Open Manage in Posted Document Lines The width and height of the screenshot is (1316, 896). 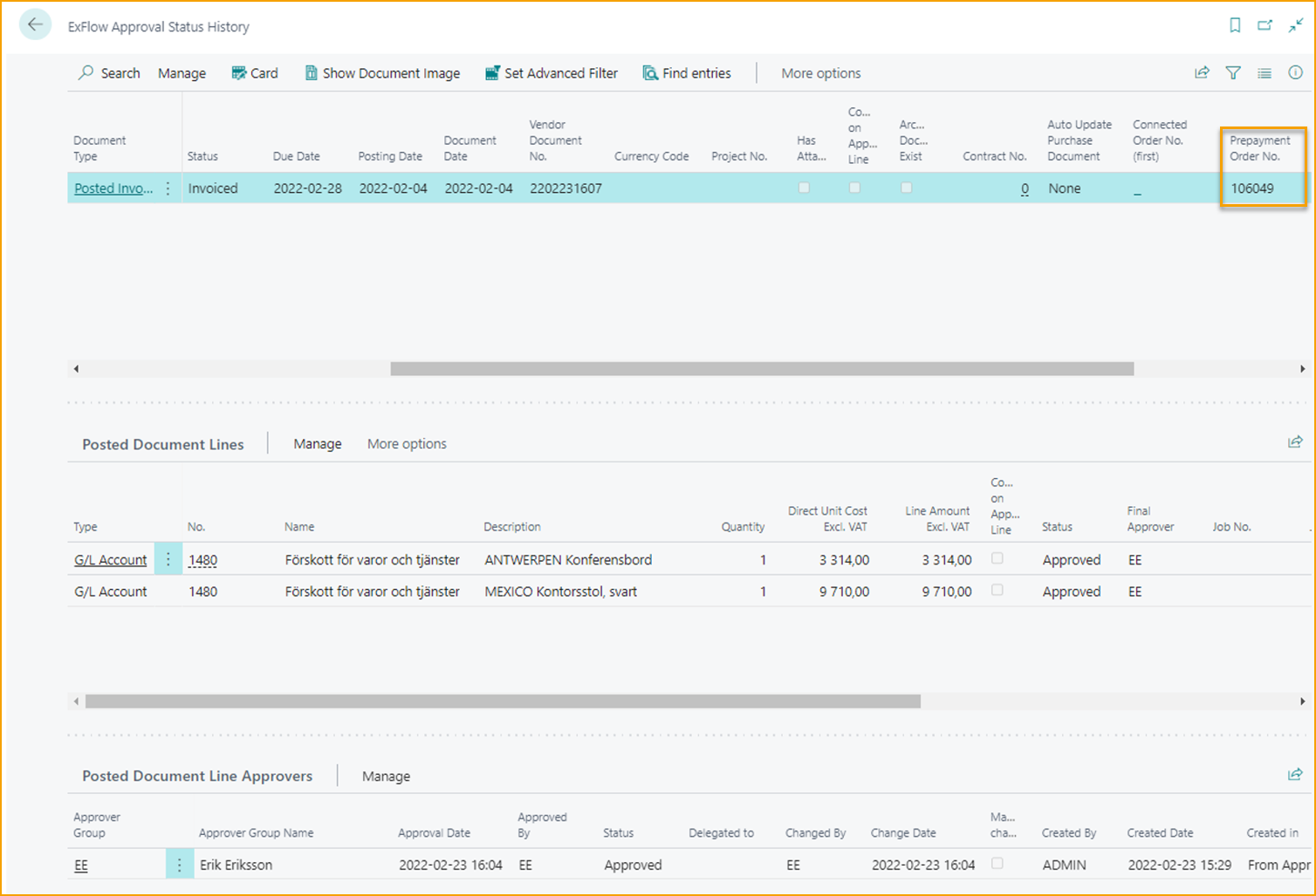pos(318,444)
